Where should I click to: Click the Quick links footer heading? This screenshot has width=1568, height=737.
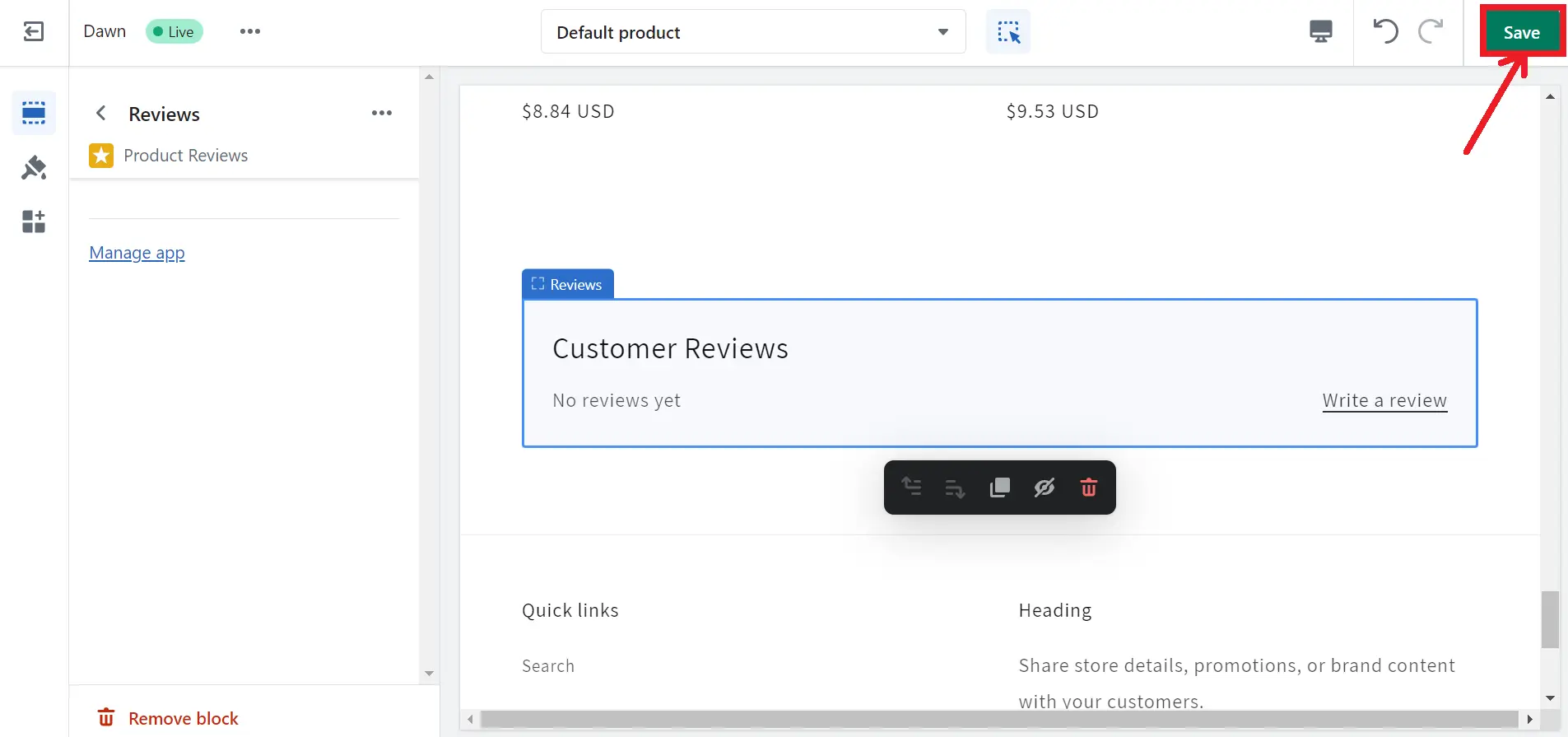coord(570,610)
